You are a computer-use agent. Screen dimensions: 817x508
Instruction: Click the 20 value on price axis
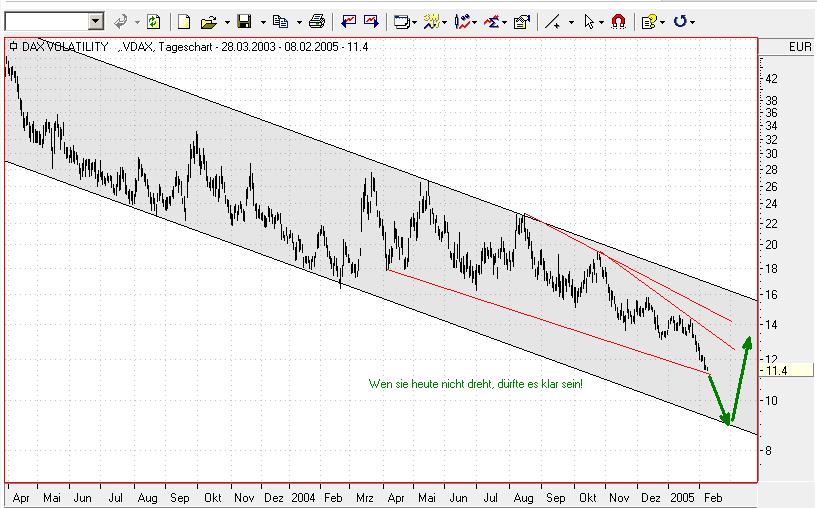tap(772, 244)
